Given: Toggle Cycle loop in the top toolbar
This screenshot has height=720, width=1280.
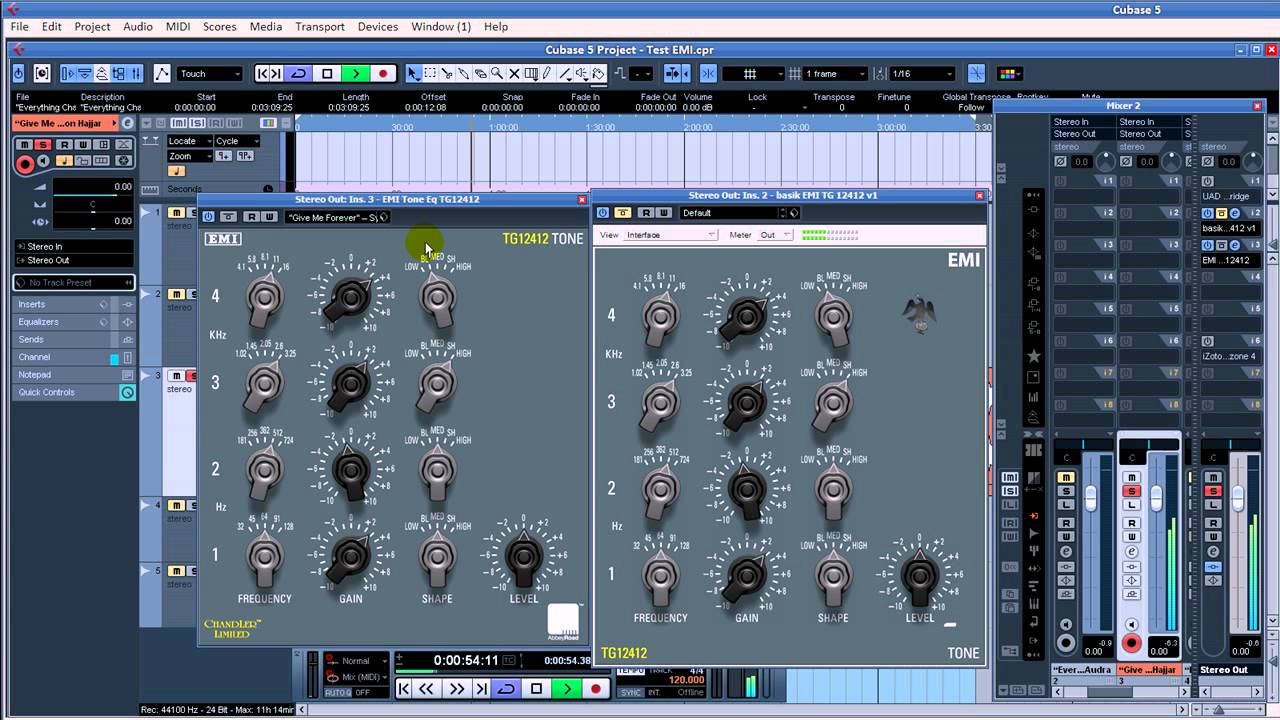Looking at the screenshot, I should tap(298, 74).
